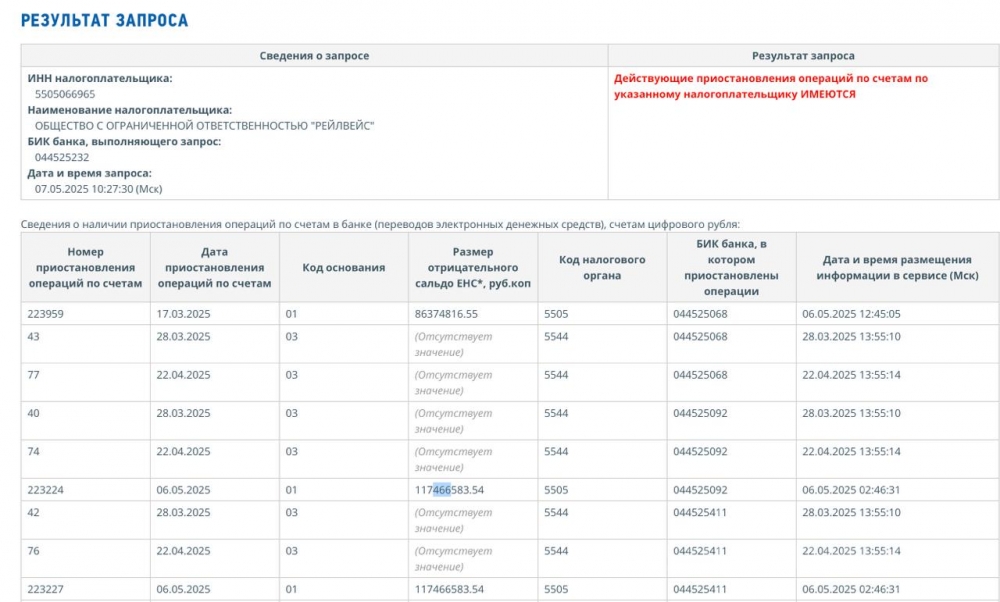Select suspension number 223227 in last row
Screen dimensions: 1000x602
point(45,590)
